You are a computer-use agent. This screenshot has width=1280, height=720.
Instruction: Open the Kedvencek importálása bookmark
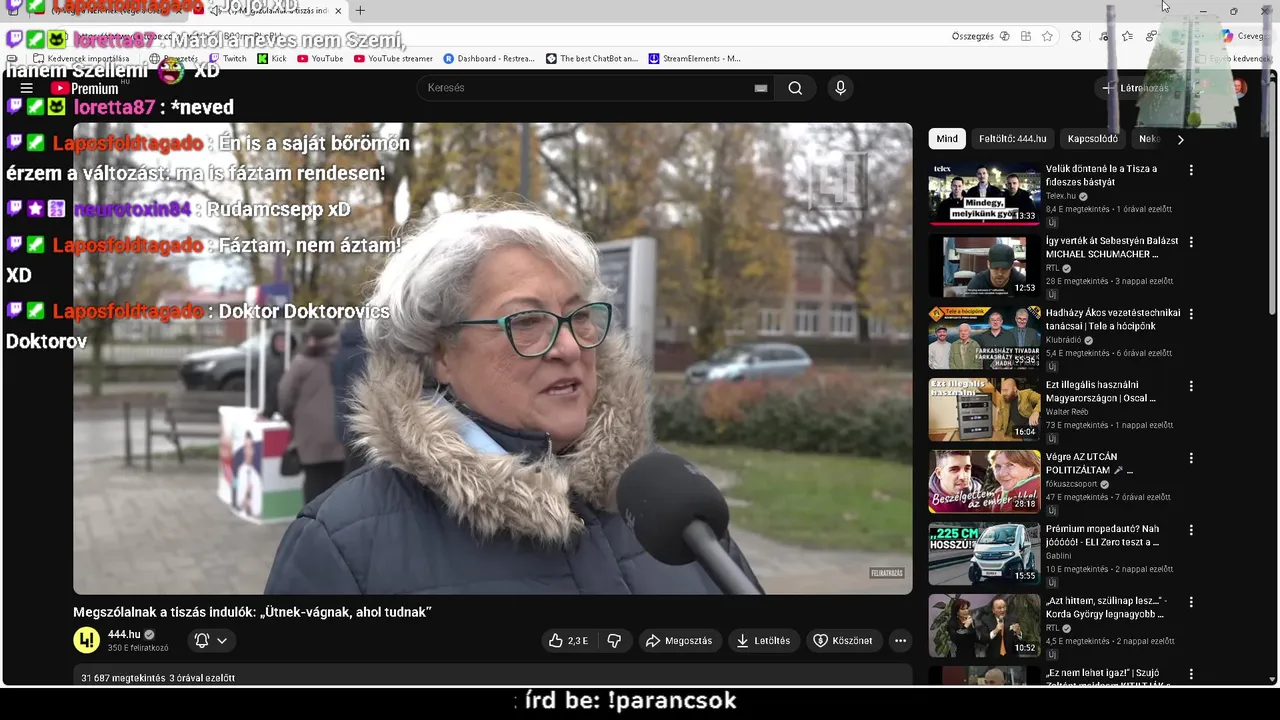pos(81,58)
